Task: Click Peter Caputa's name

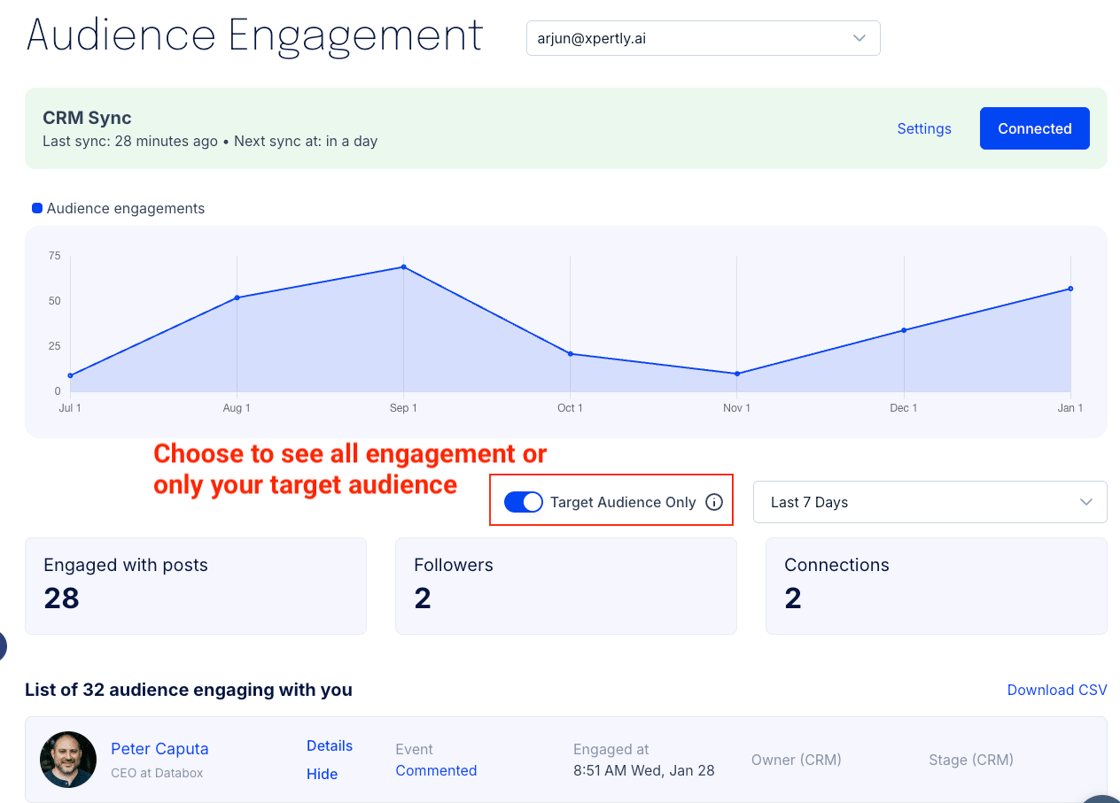Action: tap(159, 748)
